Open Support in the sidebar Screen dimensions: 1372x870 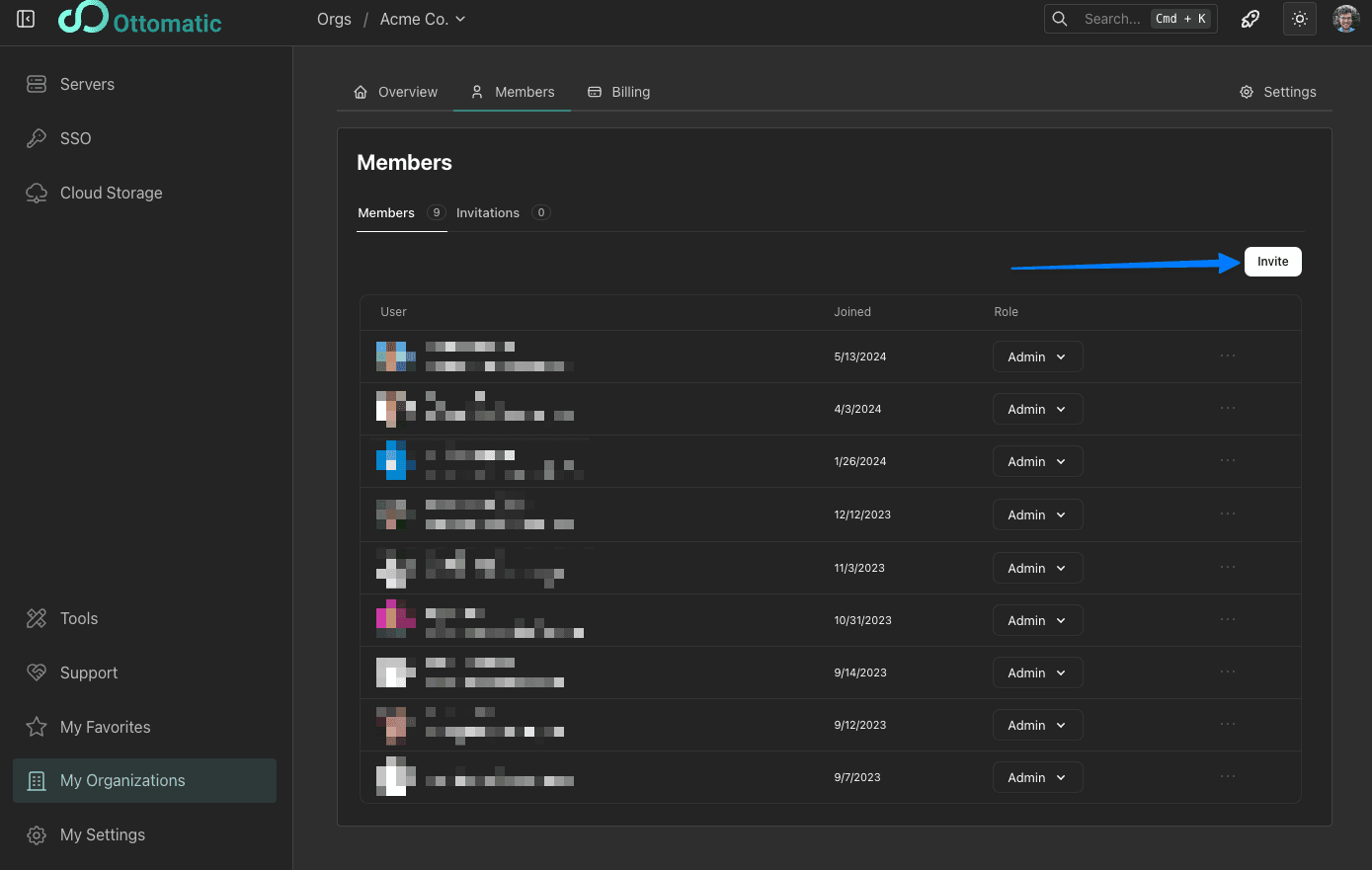pyautogui.click(x=88, y=672)
